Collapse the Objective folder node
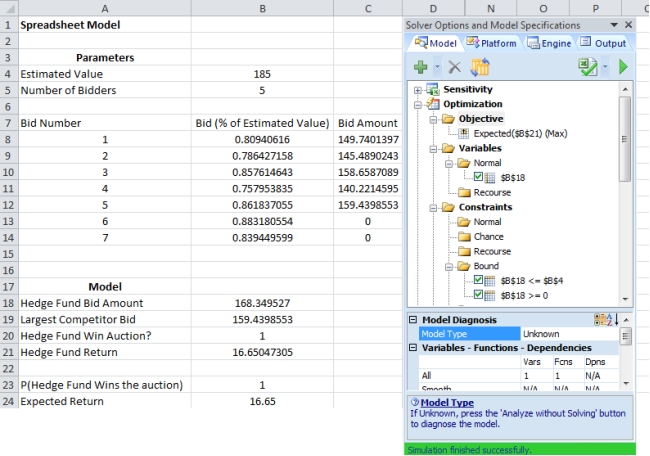Screen dimensions: 650x456 click(x=433, y=120)
